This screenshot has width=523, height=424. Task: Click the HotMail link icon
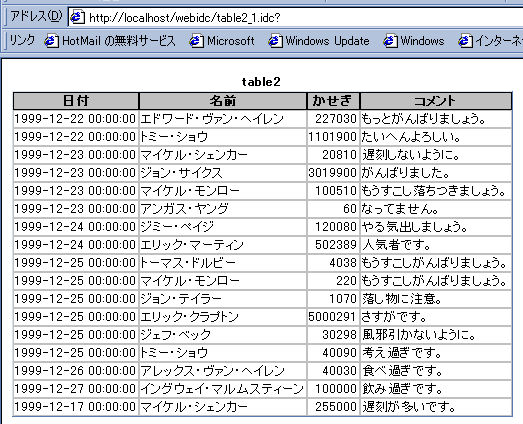point(51,41)
